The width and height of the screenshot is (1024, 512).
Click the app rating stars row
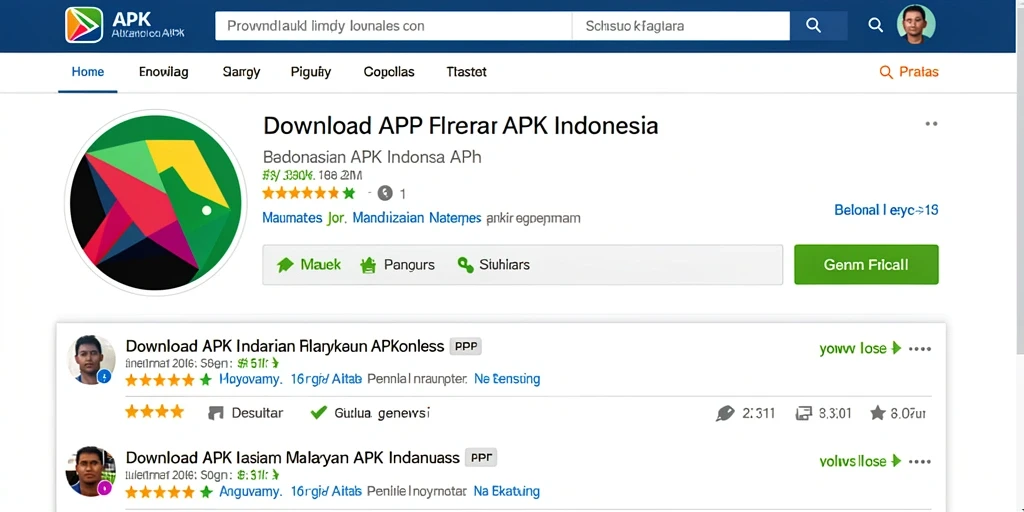coord(308,193)
